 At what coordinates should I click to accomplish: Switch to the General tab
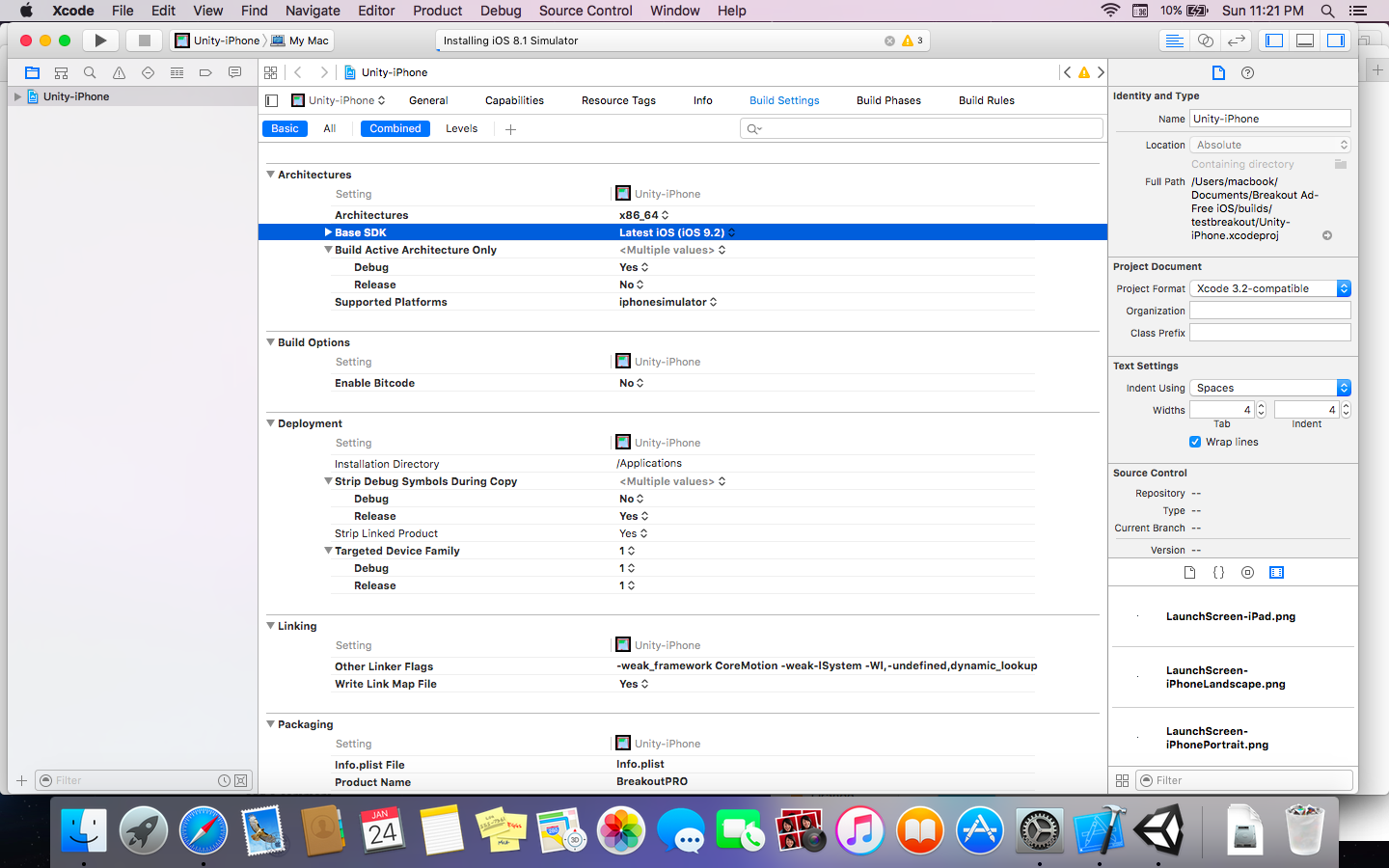(x=428, y=100)
